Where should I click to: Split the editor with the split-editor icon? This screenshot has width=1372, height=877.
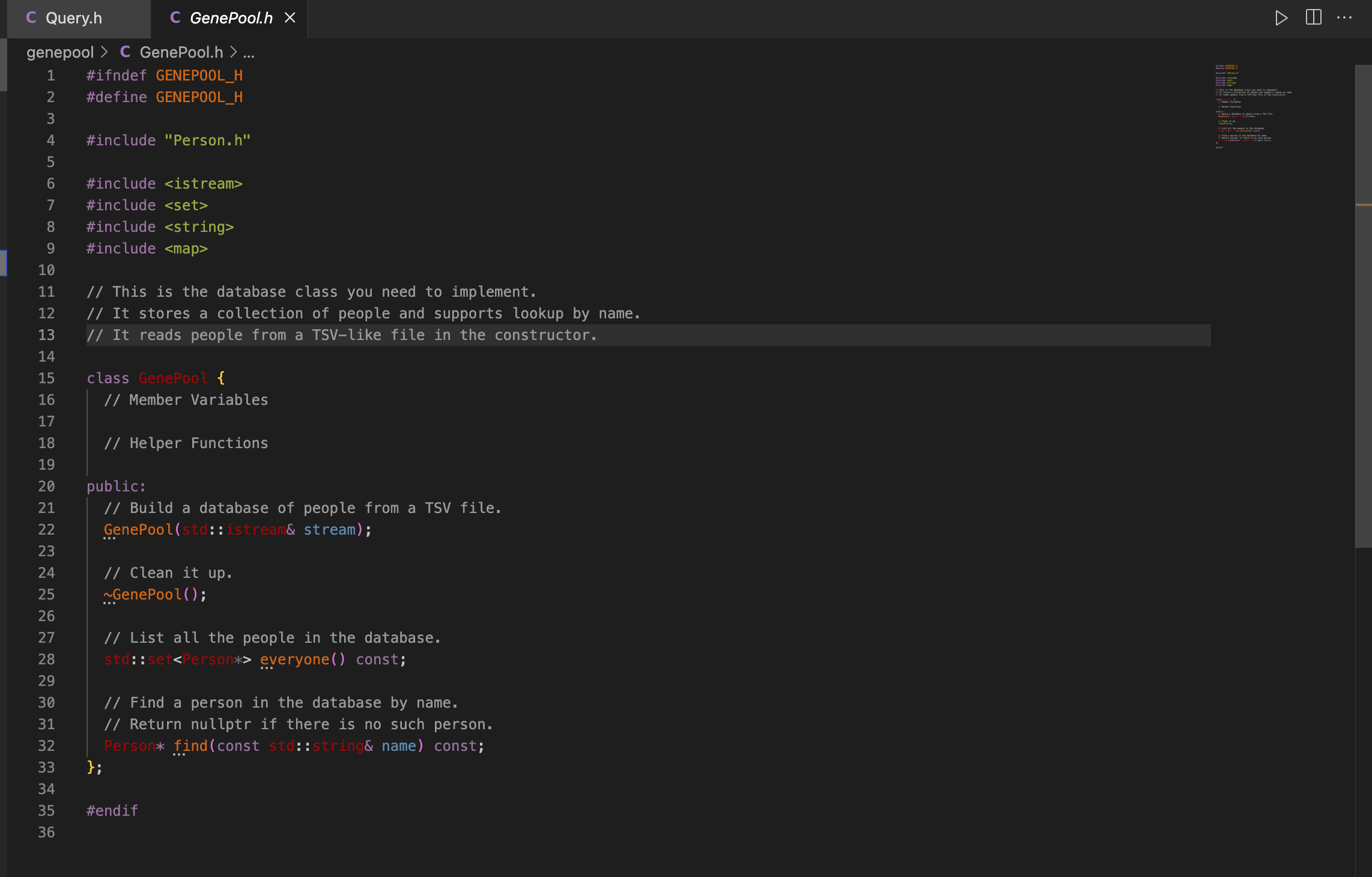(x=1313, y=17)
